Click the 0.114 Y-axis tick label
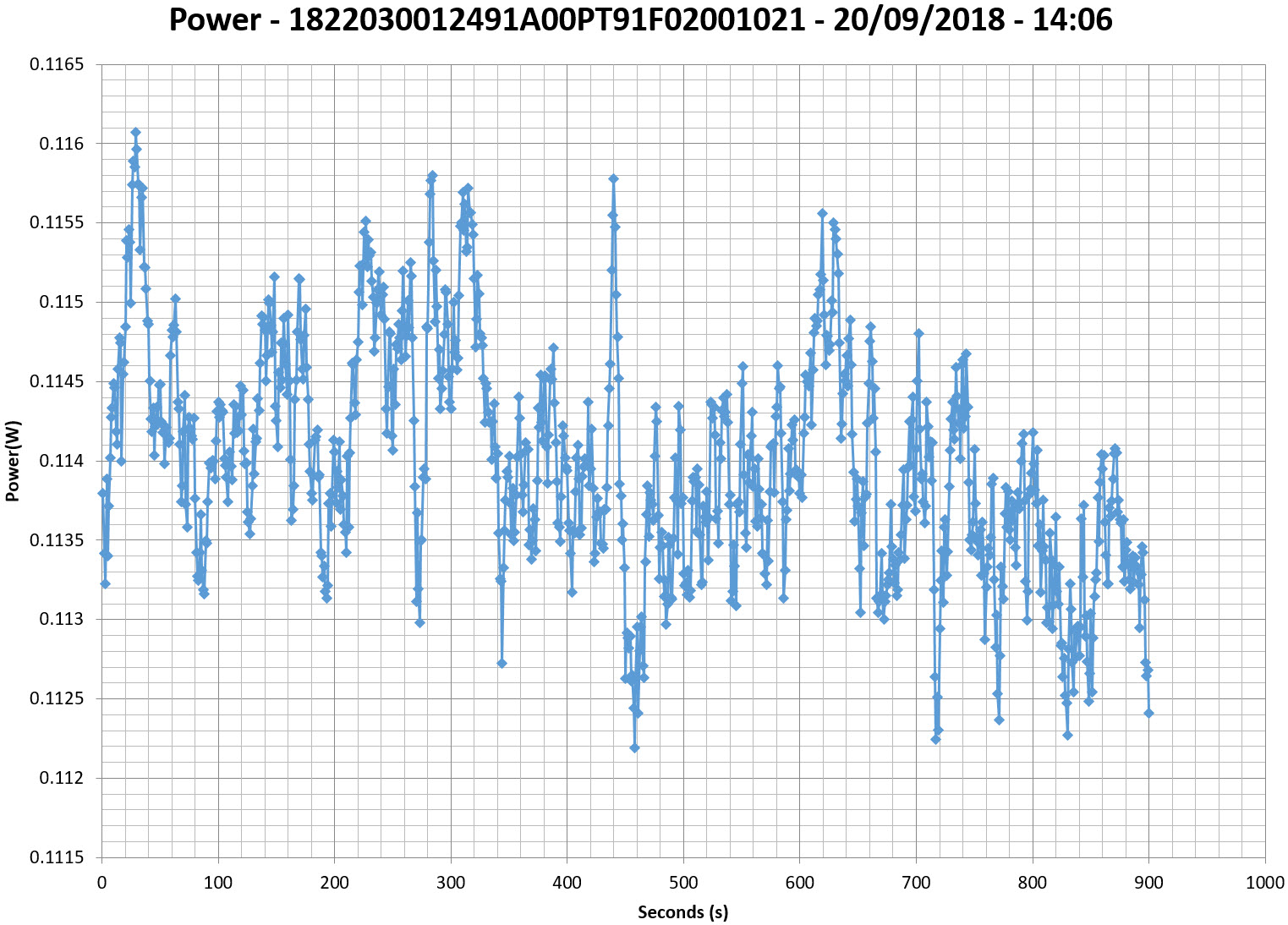1288x925 pixels. point(62,461)
